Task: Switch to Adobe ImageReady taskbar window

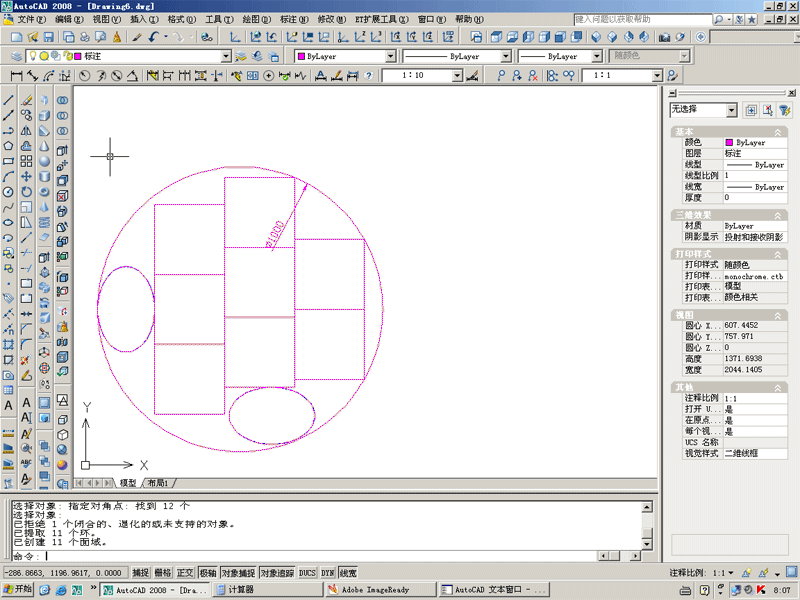Action: pos(381,589)
